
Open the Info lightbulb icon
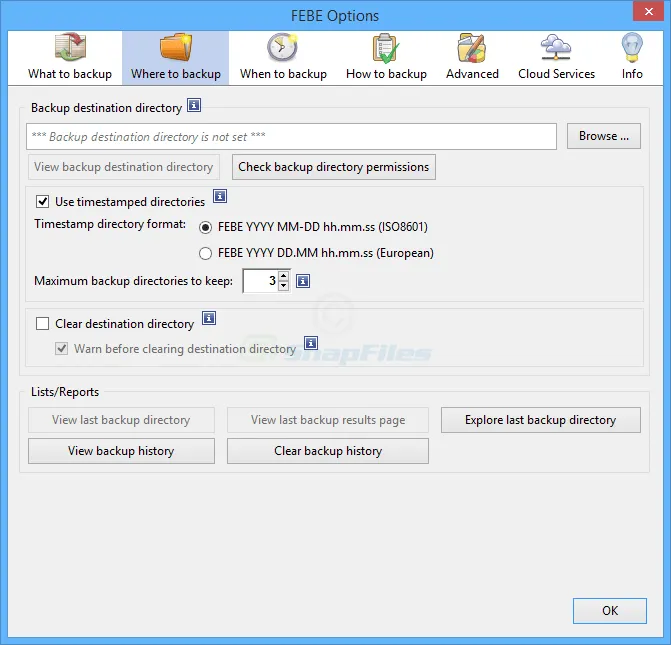tap(632, 48)
